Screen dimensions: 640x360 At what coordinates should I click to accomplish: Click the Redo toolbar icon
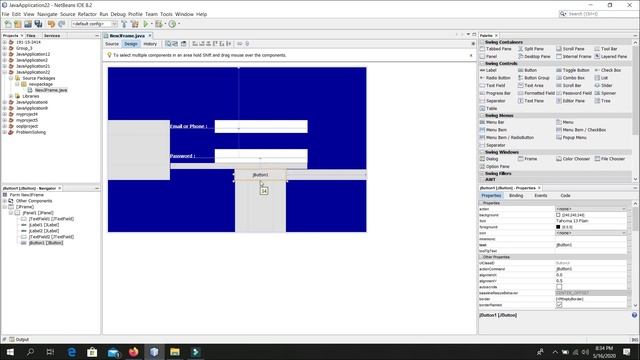tap(62, 24)
